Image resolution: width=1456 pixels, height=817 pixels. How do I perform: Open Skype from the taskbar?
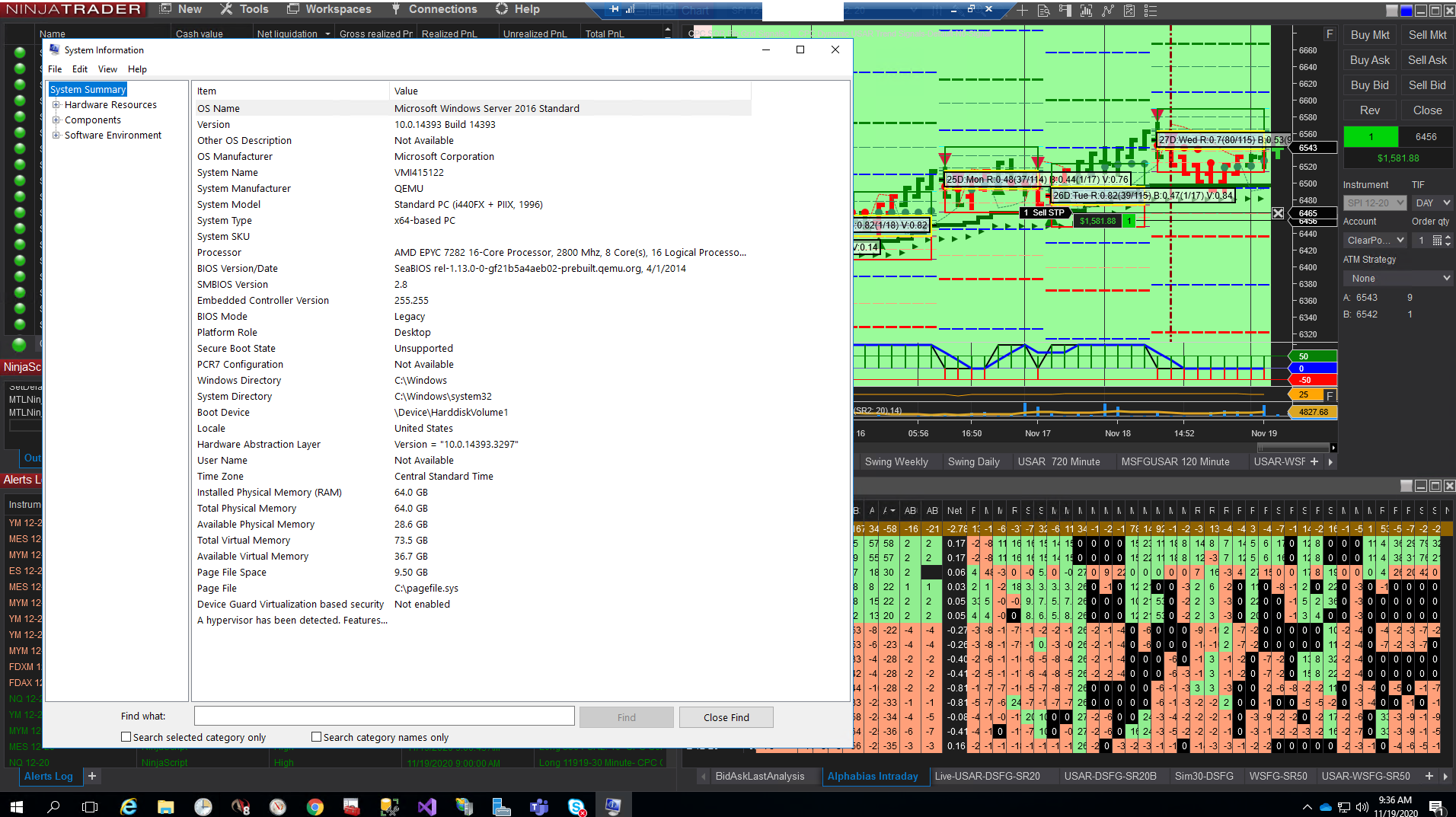pyautogui.click(x=576, y=806)
